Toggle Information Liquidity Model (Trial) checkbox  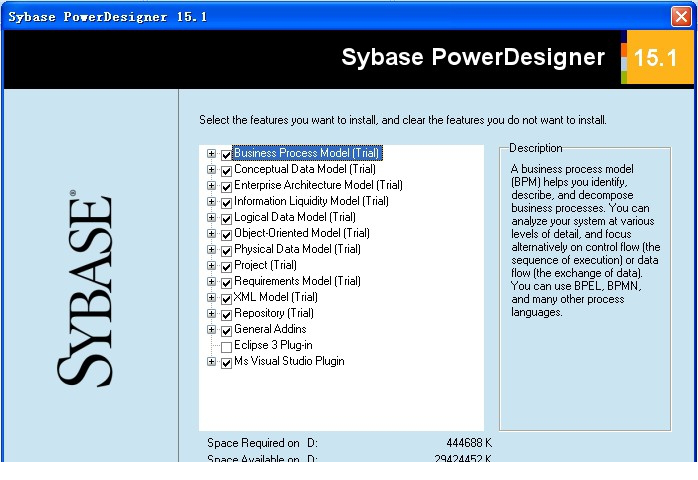pyautogui.click(x=226, y=203)
